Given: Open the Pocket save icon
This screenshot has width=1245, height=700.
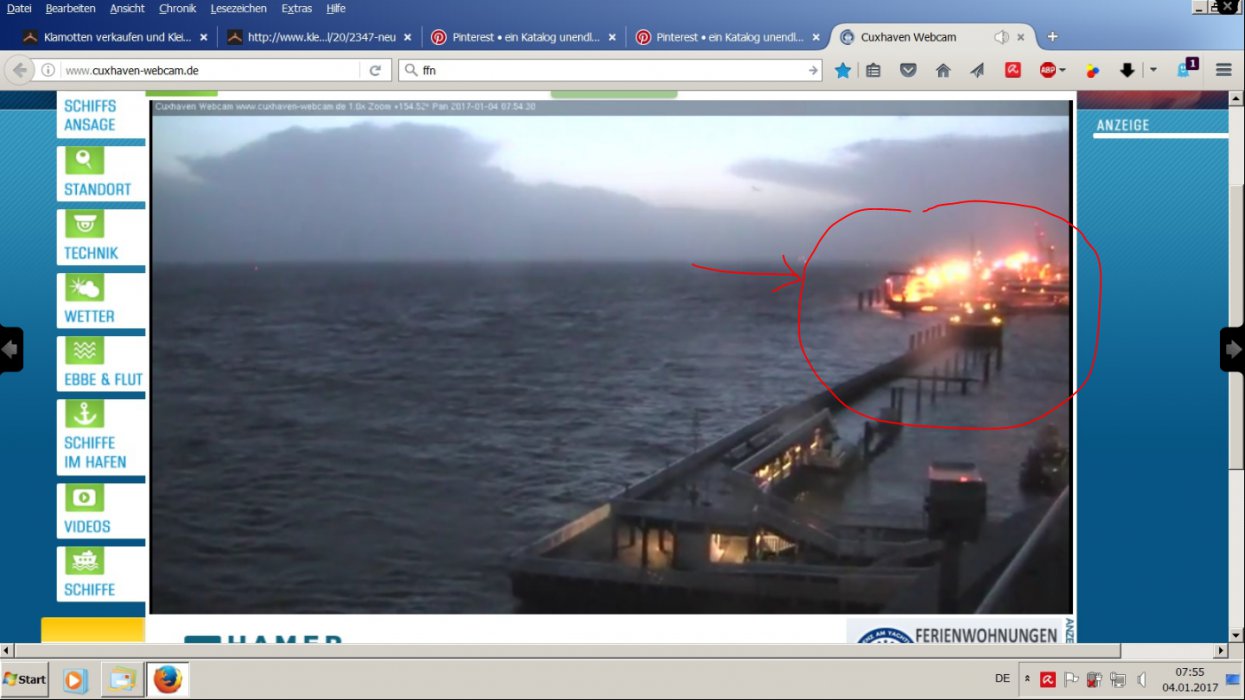Looking at the screenshot, I should pyautogui.click(x=908, y=70).
